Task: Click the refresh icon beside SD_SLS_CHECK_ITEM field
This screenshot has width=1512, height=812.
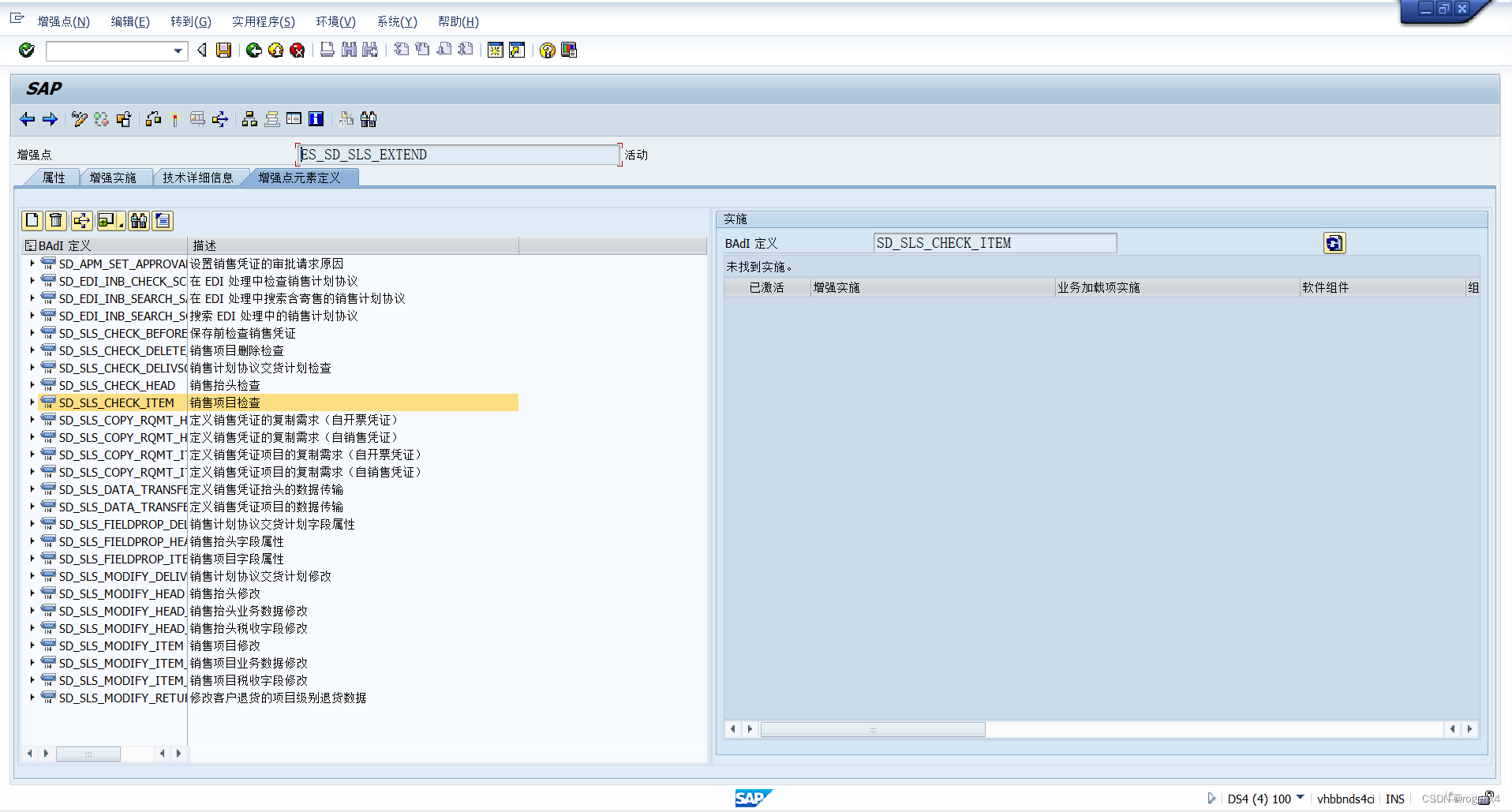Action: (x=1334, y=243)
